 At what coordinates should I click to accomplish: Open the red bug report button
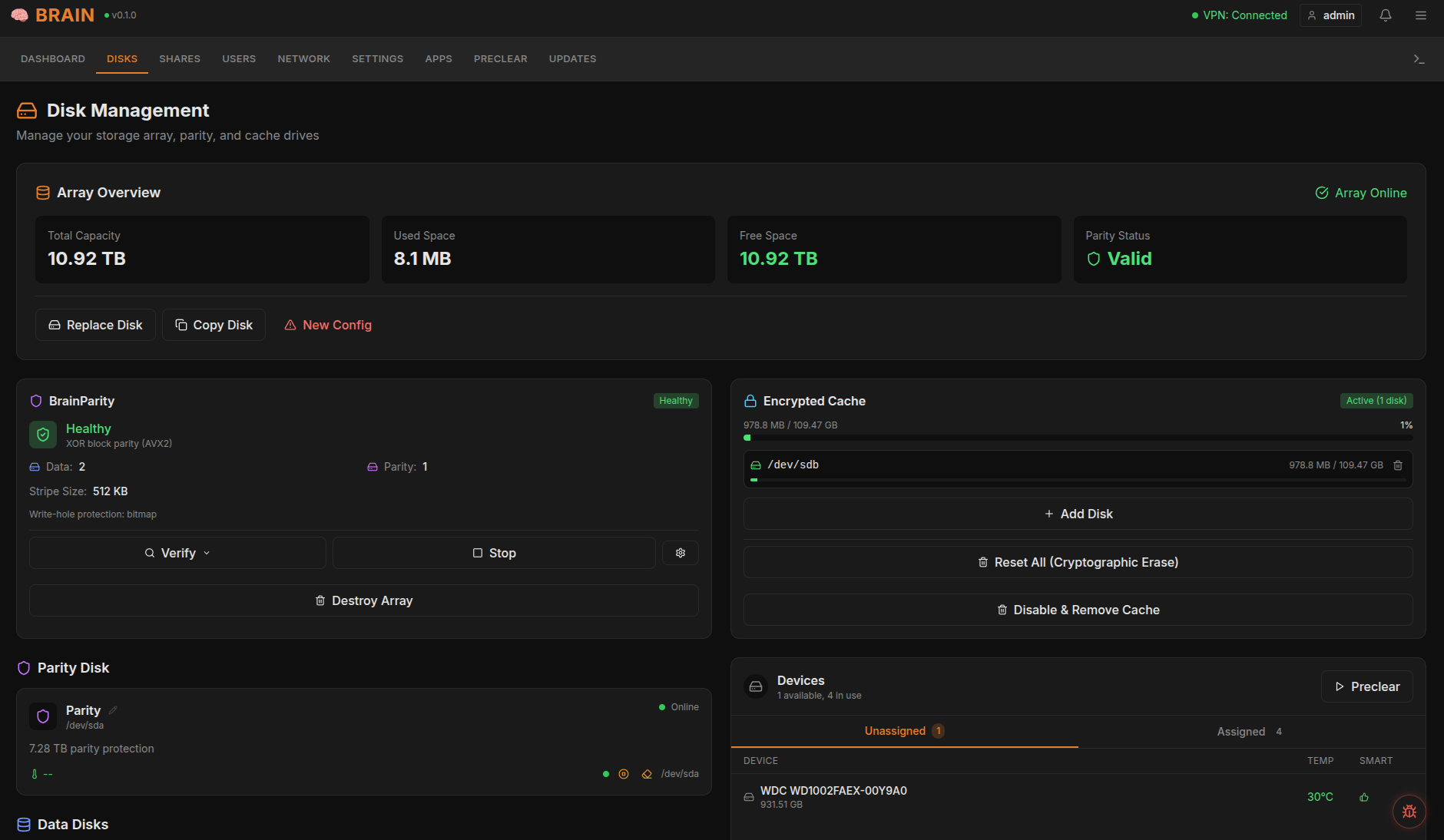pos(1409,811)
